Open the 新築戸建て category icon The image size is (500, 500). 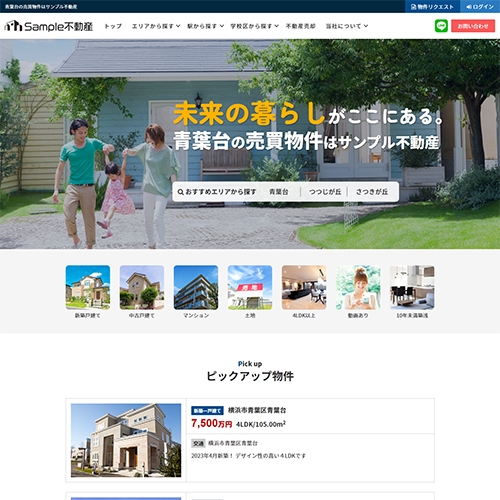point(88,287)
